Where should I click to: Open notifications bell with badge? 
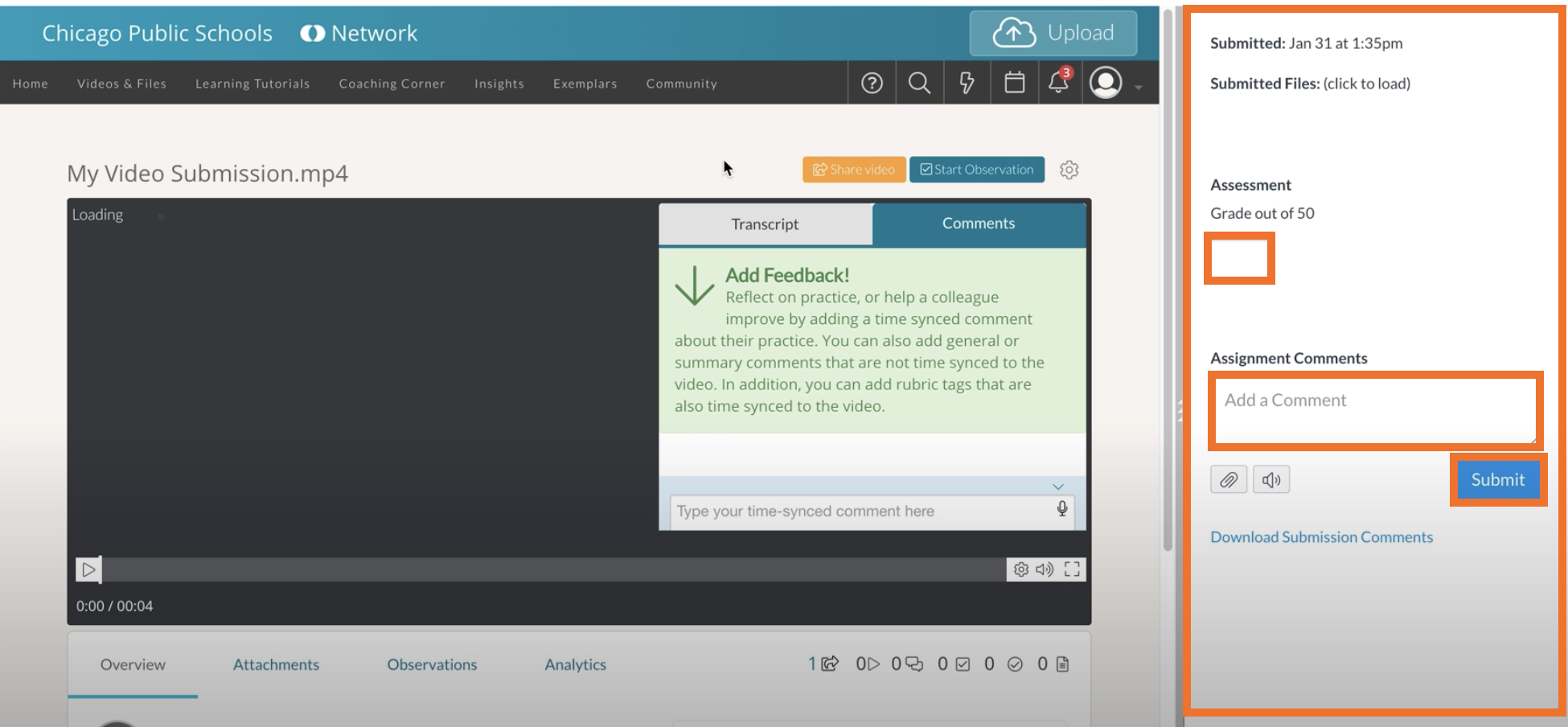click(1059, 82)
